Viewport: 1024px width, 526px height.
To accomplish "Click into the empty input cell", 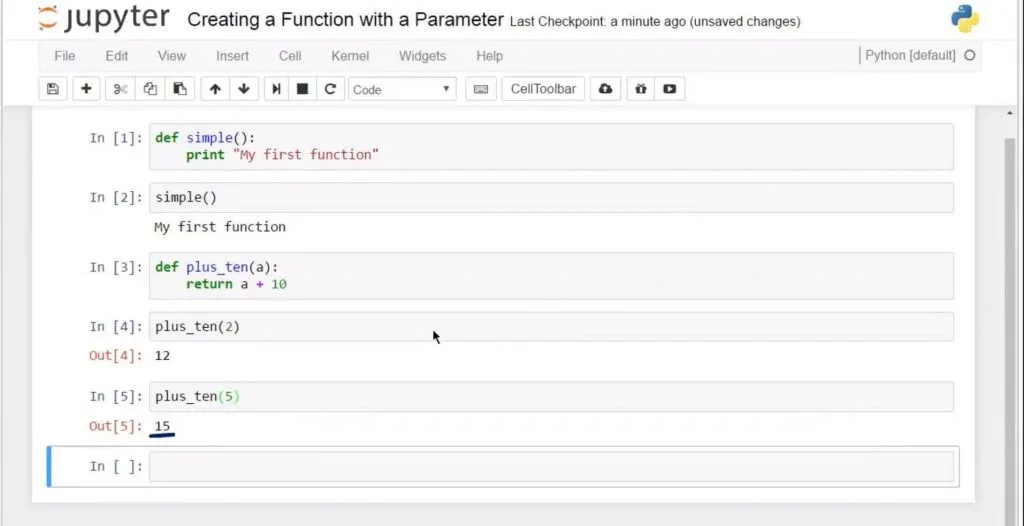I will [x=550, y=466].
